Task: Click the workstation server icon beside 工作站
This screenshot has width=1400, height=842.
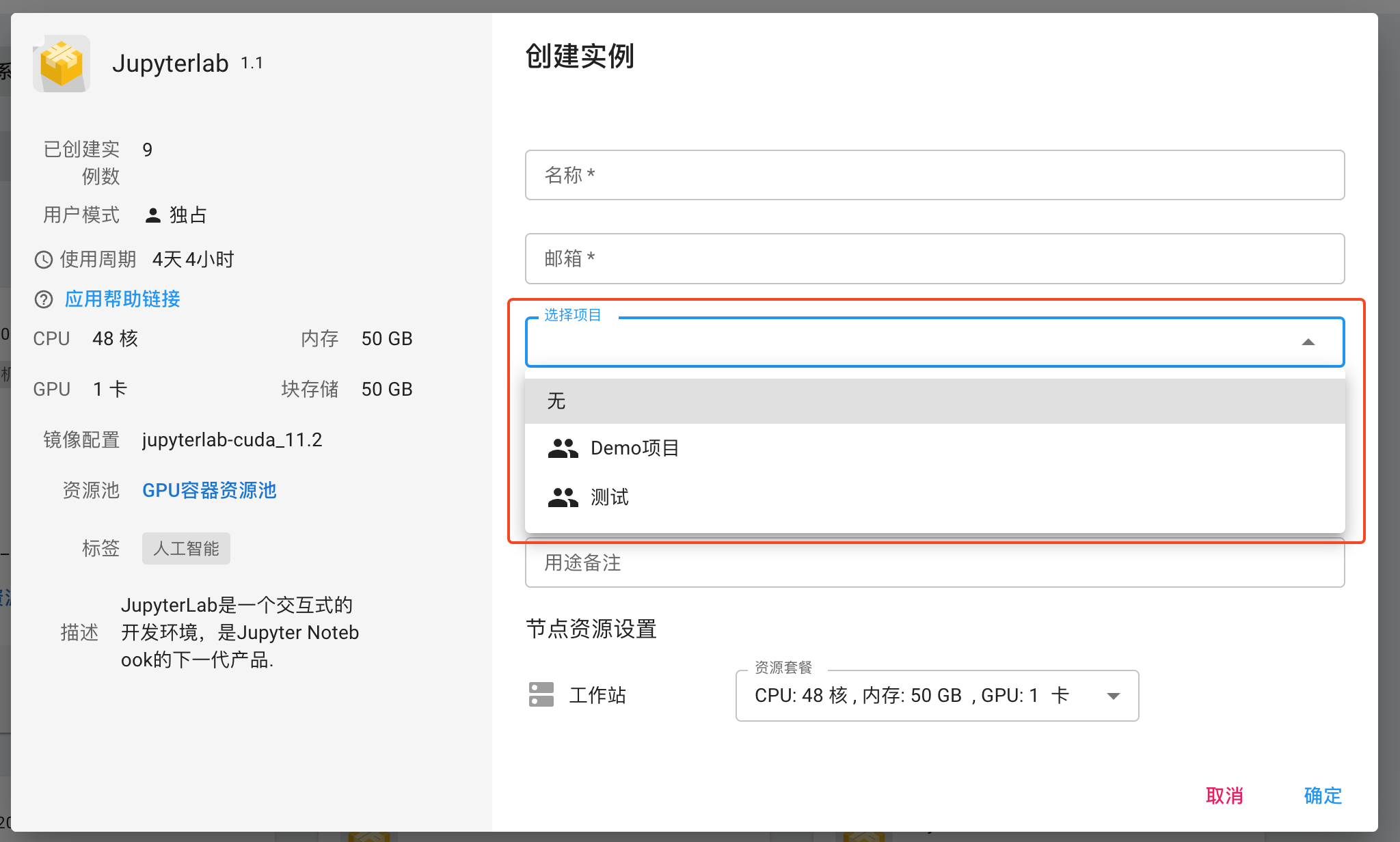Action: [x=541, y=694]
